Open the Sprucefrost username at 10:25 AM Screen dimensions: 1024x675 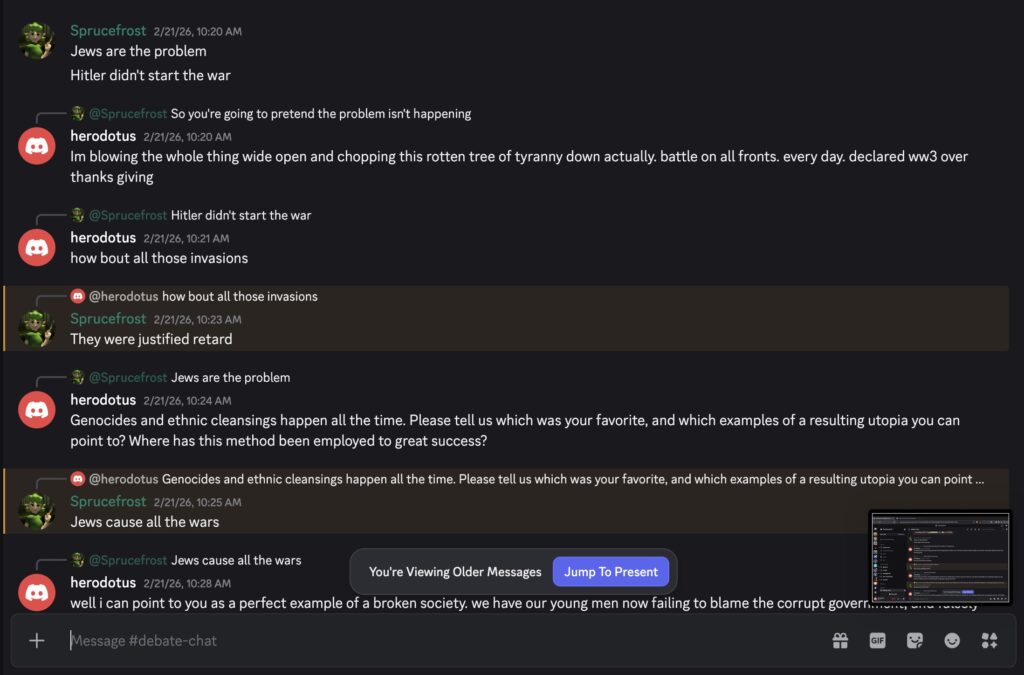(x=108, y=501)
